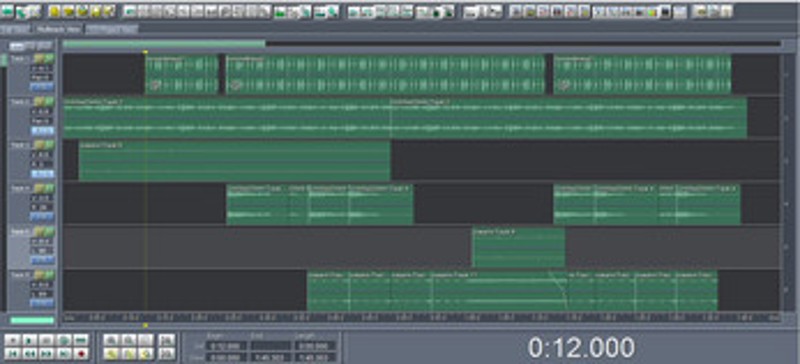Select the single long clip on Track 3
Screen dimensions: 800x364
(235, 161)
